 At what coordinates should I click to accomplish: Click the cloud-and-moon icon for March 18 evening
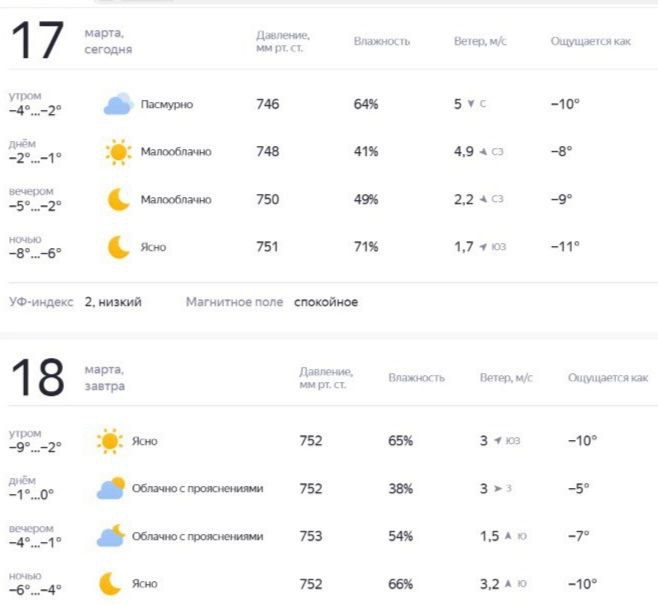pos(110,536)
